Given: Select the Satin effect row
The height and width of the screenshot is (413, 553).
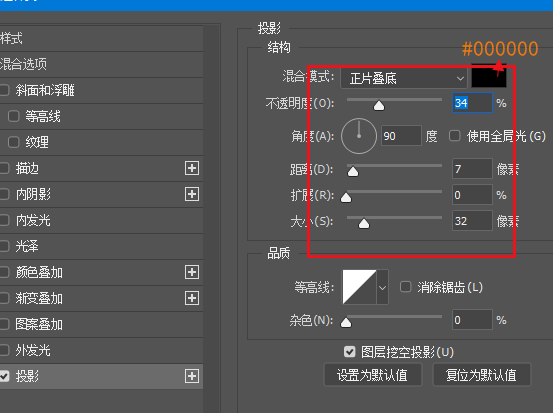Looking at the screenshot, I should (x=101, y=246).
